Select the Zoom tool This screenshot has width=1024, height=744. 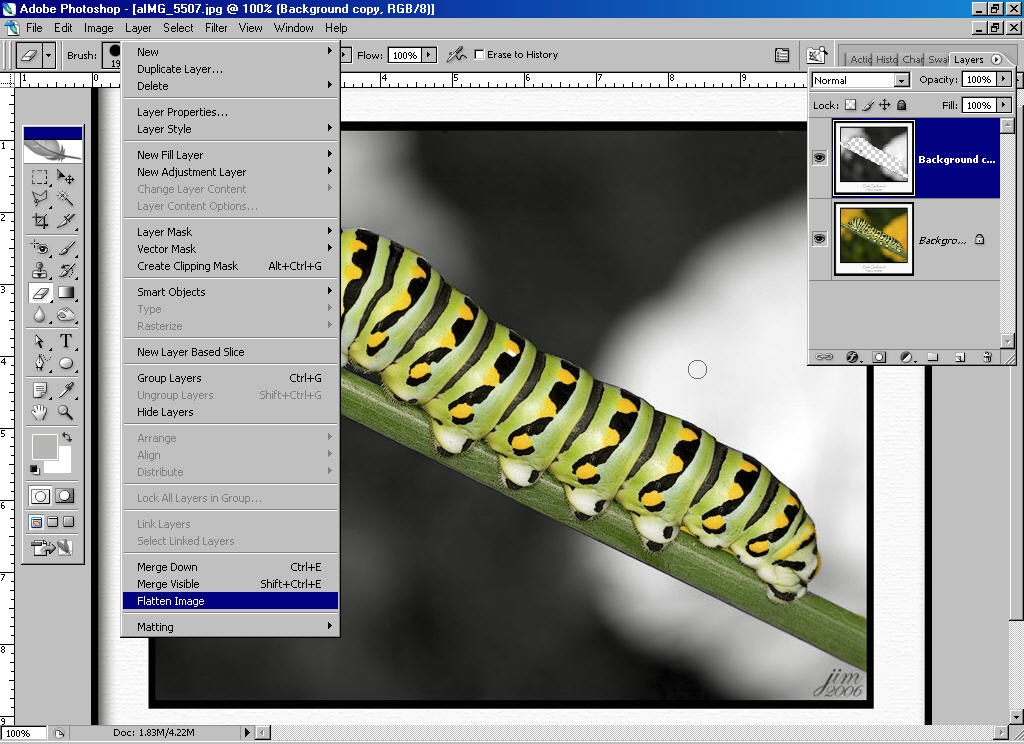(65, 412)
